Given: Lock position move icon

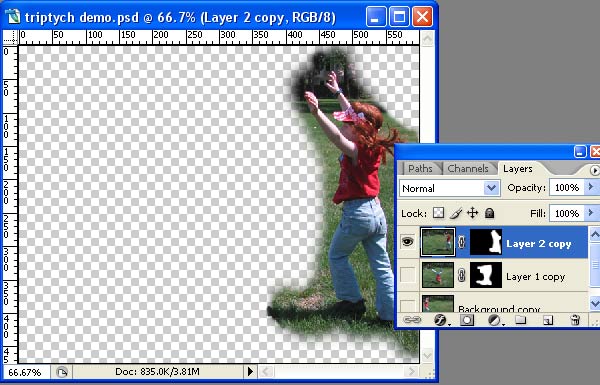Looking at the screenshot, I should [x=473, y=213].
